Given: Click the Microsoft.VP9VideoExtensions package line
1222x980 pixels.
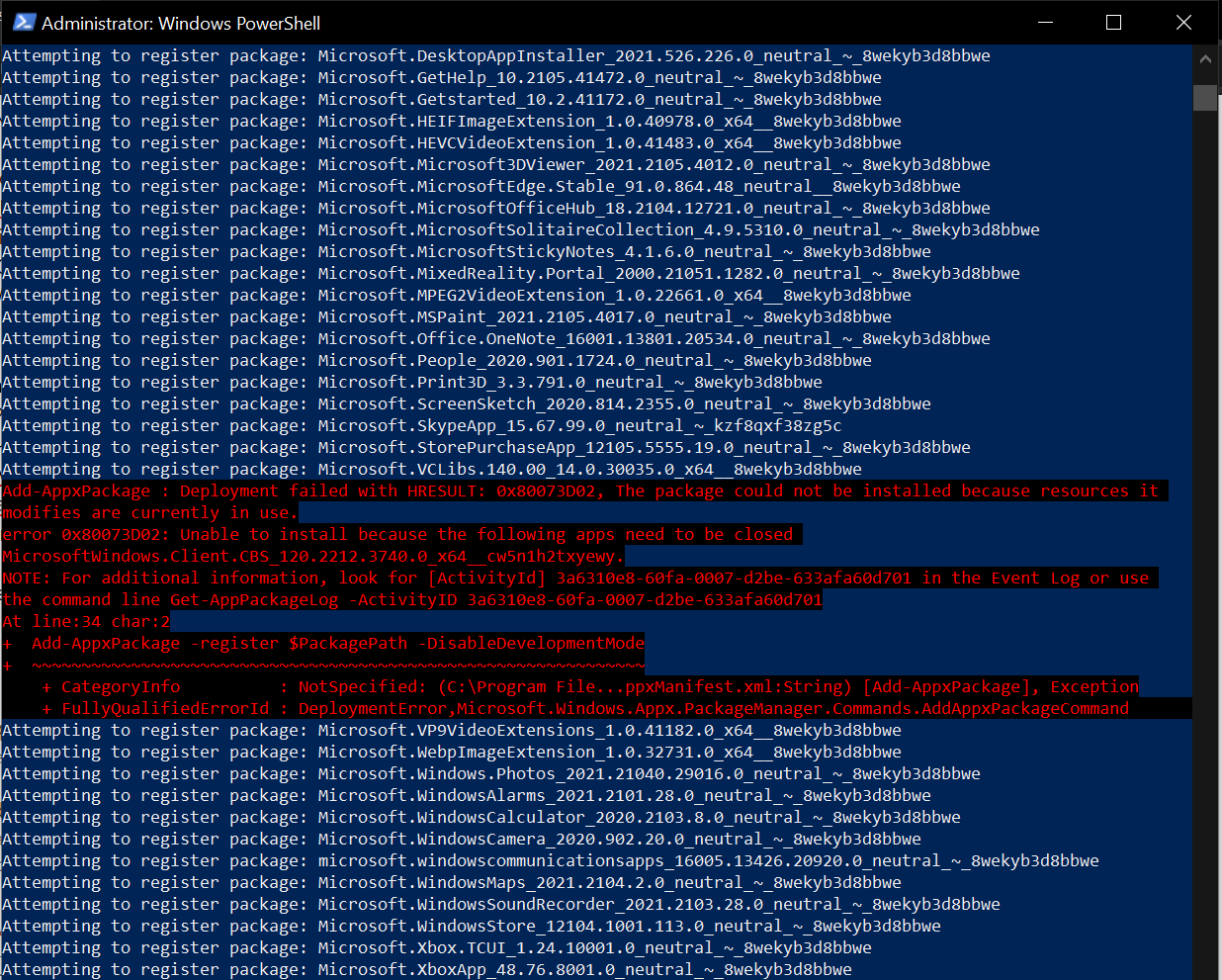Looking at the screenshot, I should click(x=452, y=731).
